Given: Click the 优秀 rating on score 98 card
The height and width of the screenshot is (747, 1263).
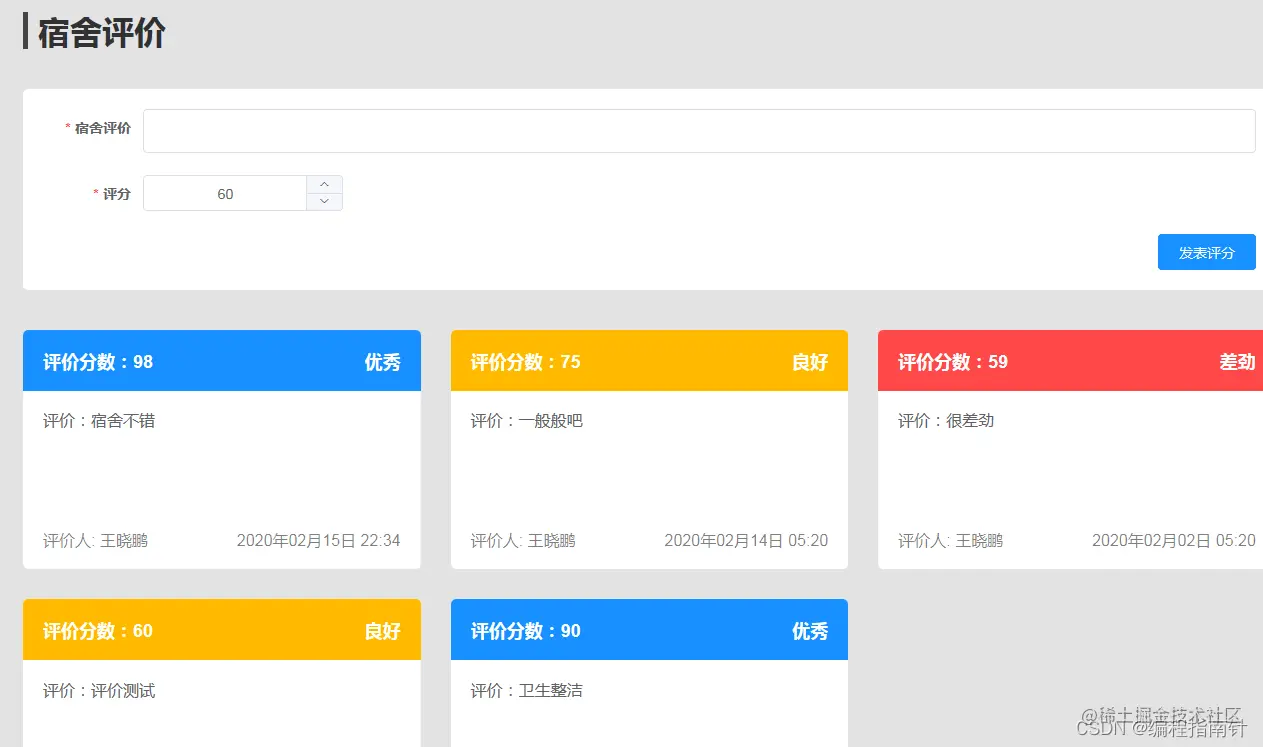Looking at the screenshot, I should coord(383,362).
